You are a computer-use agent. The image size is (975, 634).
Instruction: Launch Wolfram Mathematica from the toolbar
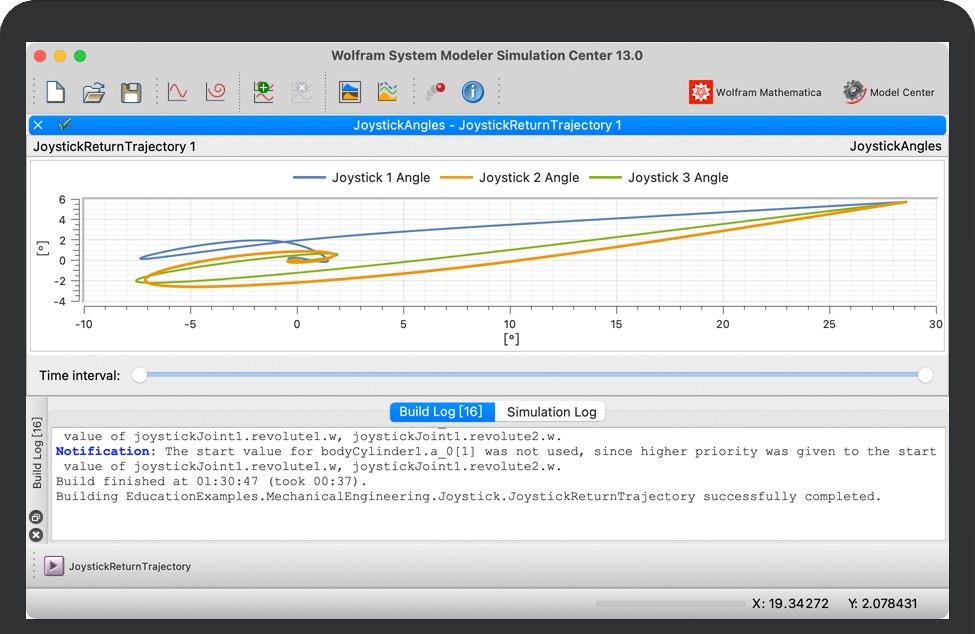755,92
